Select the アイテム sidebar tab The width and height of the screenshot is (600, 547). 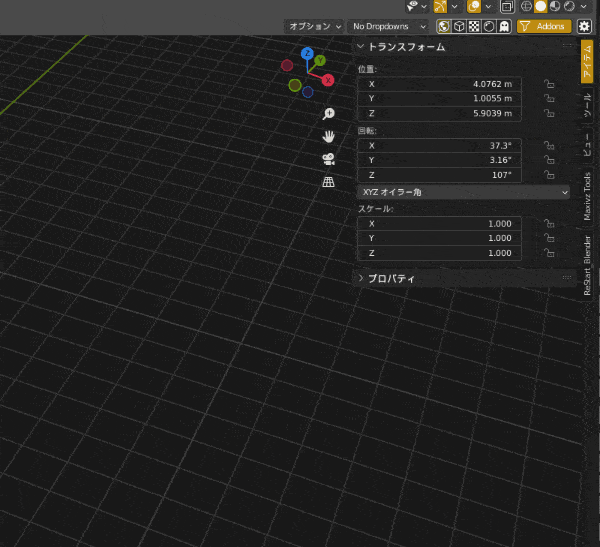[x=587, y=61]
